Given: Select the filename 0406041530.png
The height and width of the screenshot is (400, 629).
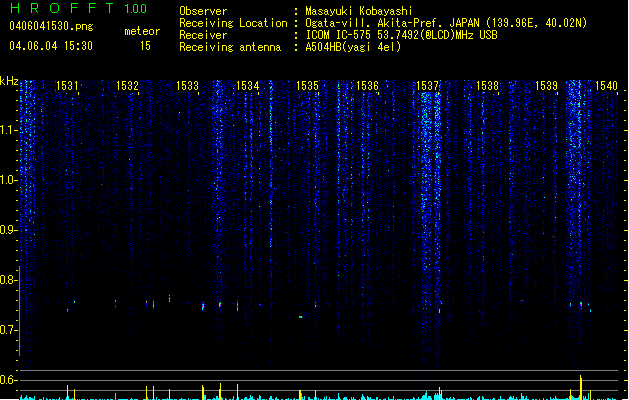Looking at the screenshot, I should coord(51,26).
